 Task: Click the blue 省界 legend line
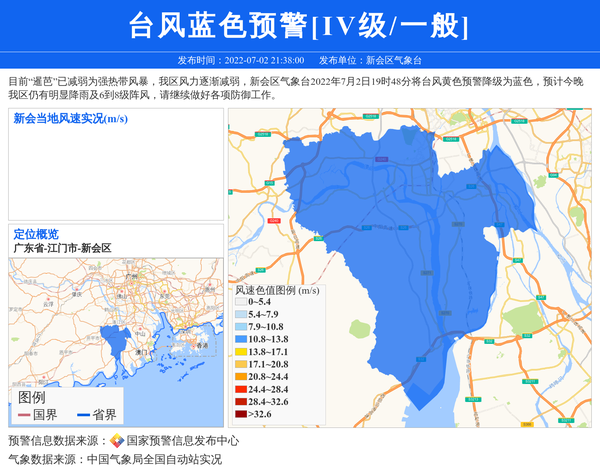(82, 415)
